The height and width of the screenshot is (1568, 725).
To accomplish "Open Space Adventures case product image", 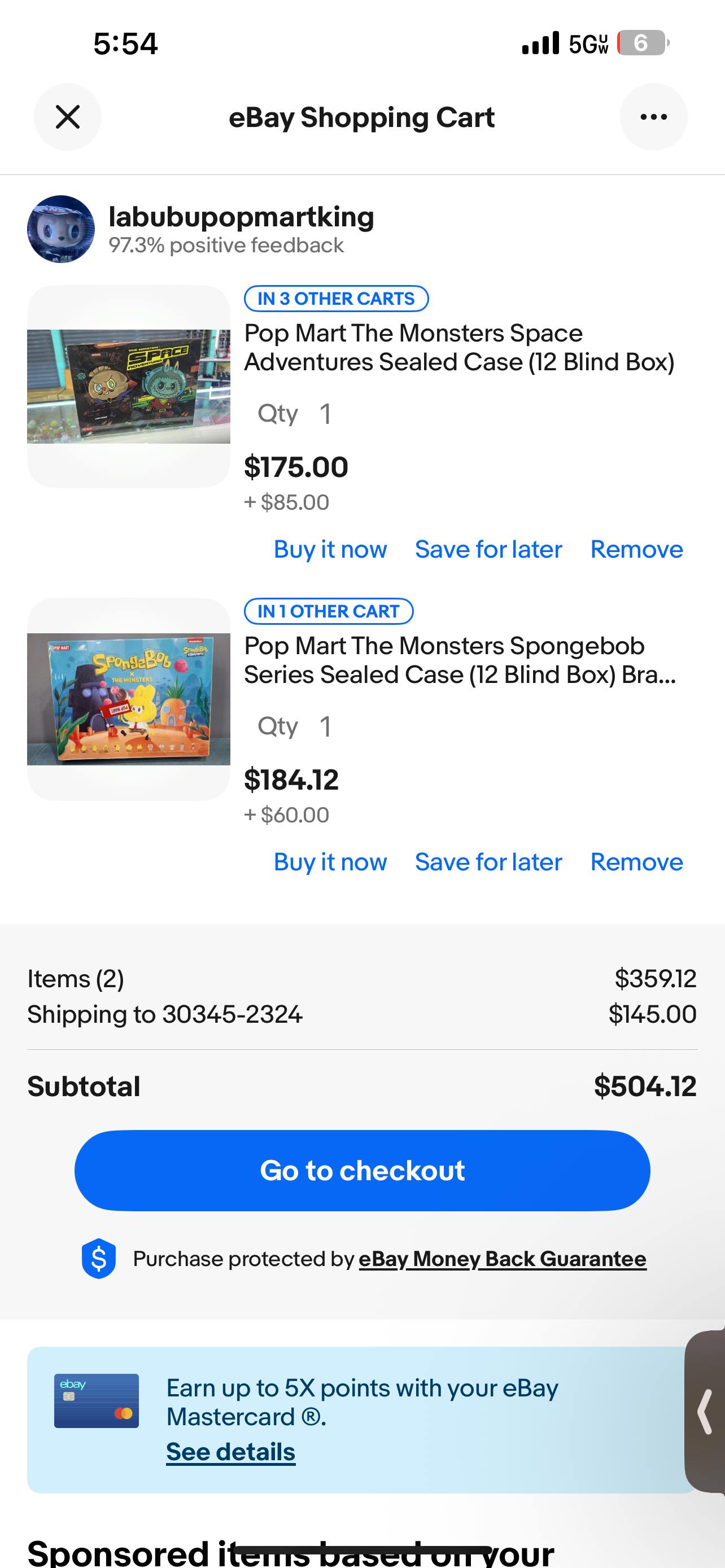I will coord(128,387).
